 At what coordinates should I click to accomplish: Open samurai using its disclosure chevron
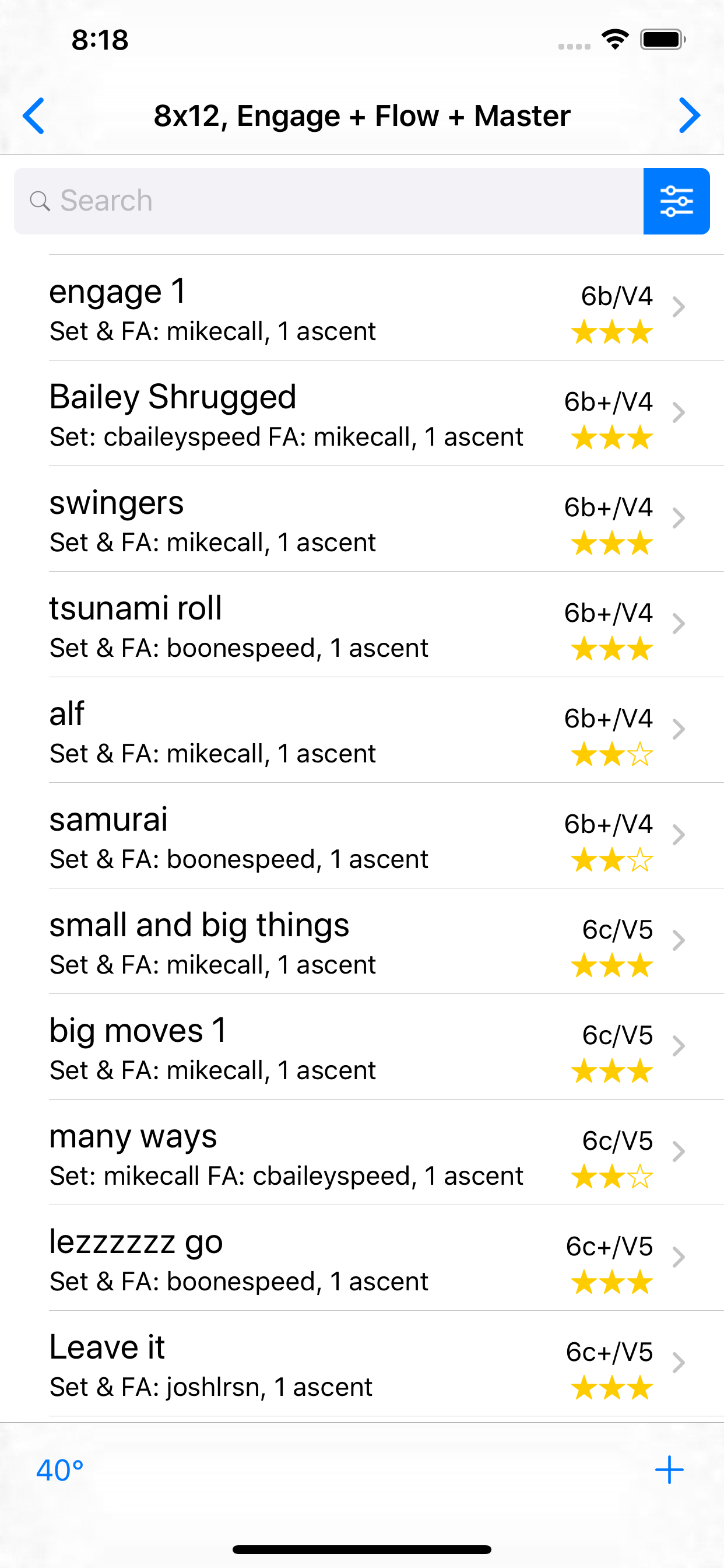point(679,835)
